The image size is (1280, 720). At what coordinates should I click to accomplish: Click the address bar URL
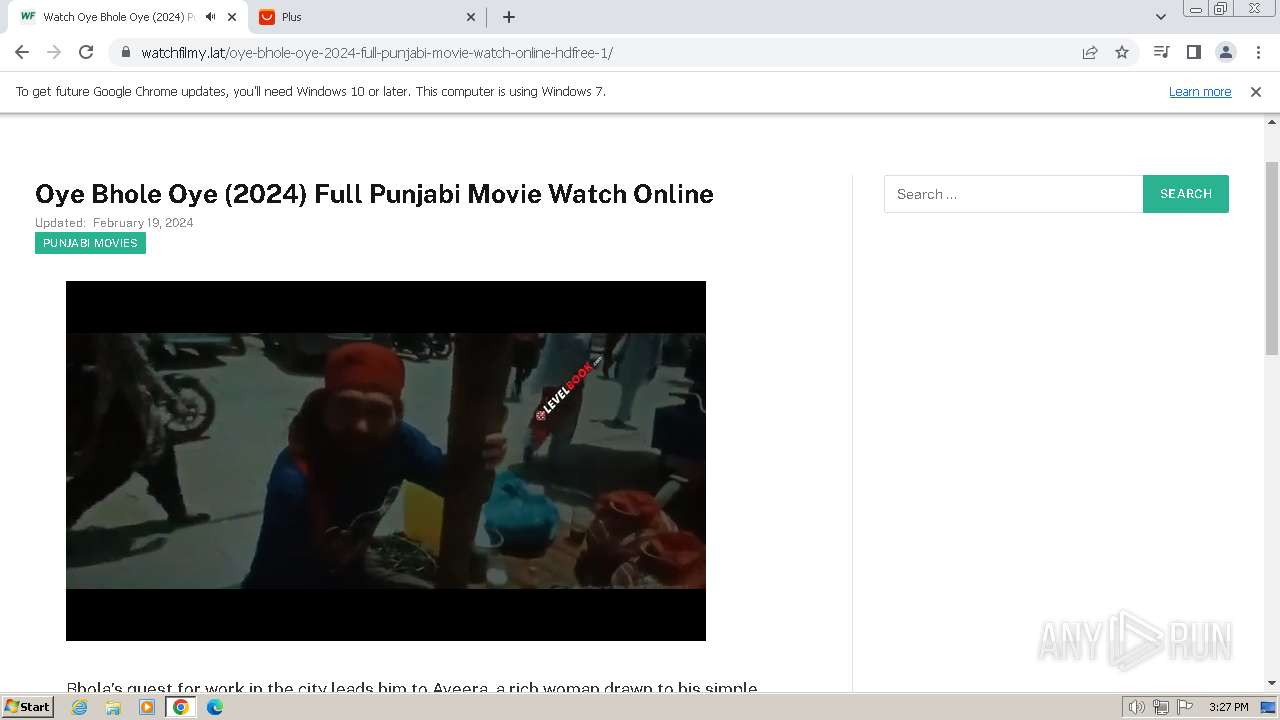(x=377, y=52)
